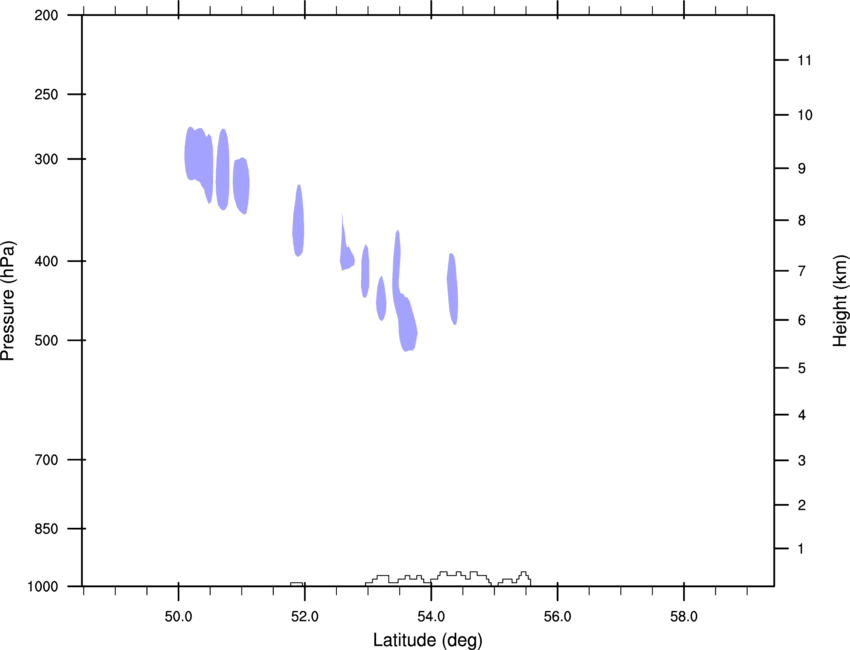This screenshot has width=850, height=650.
Task: Click the 4 km height label
Action: click(802, 415)
